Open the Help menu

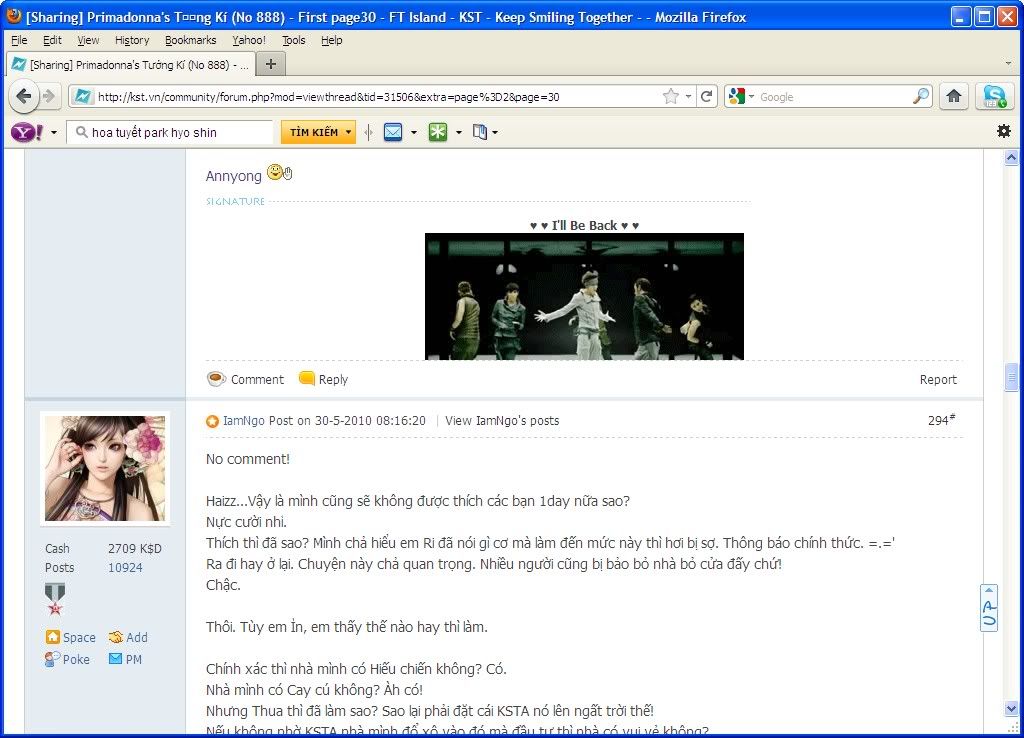(332, 40)
